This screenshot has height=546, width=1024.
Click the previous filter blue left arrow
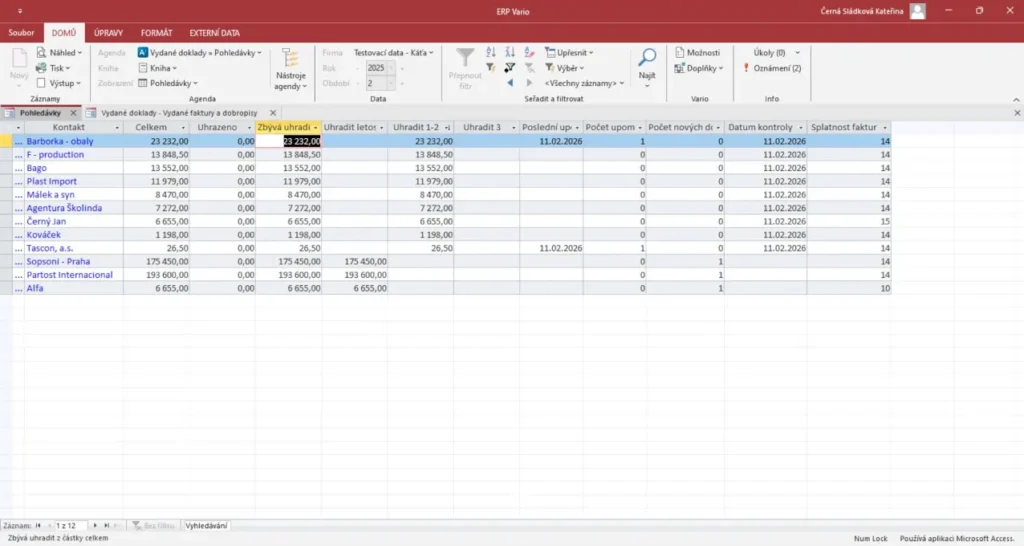(512, 83)
